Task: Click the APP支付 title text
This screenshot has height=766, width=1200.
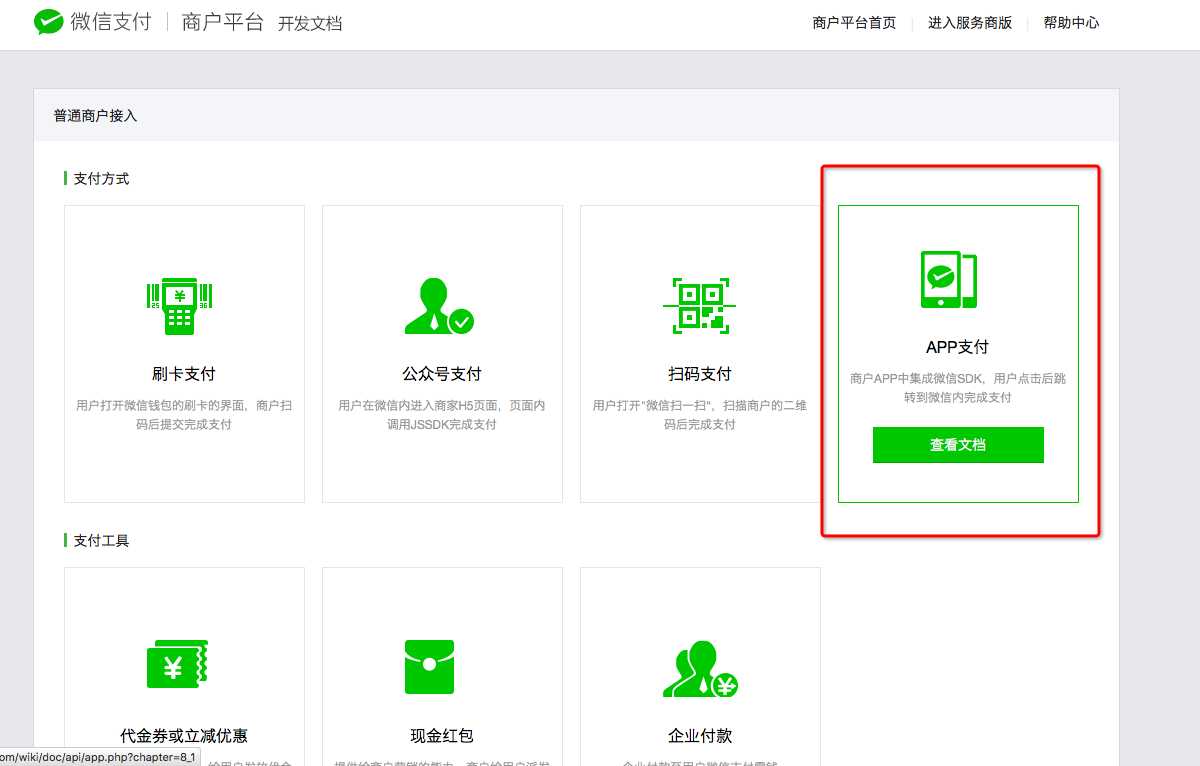Action: [x=958, y=347]
